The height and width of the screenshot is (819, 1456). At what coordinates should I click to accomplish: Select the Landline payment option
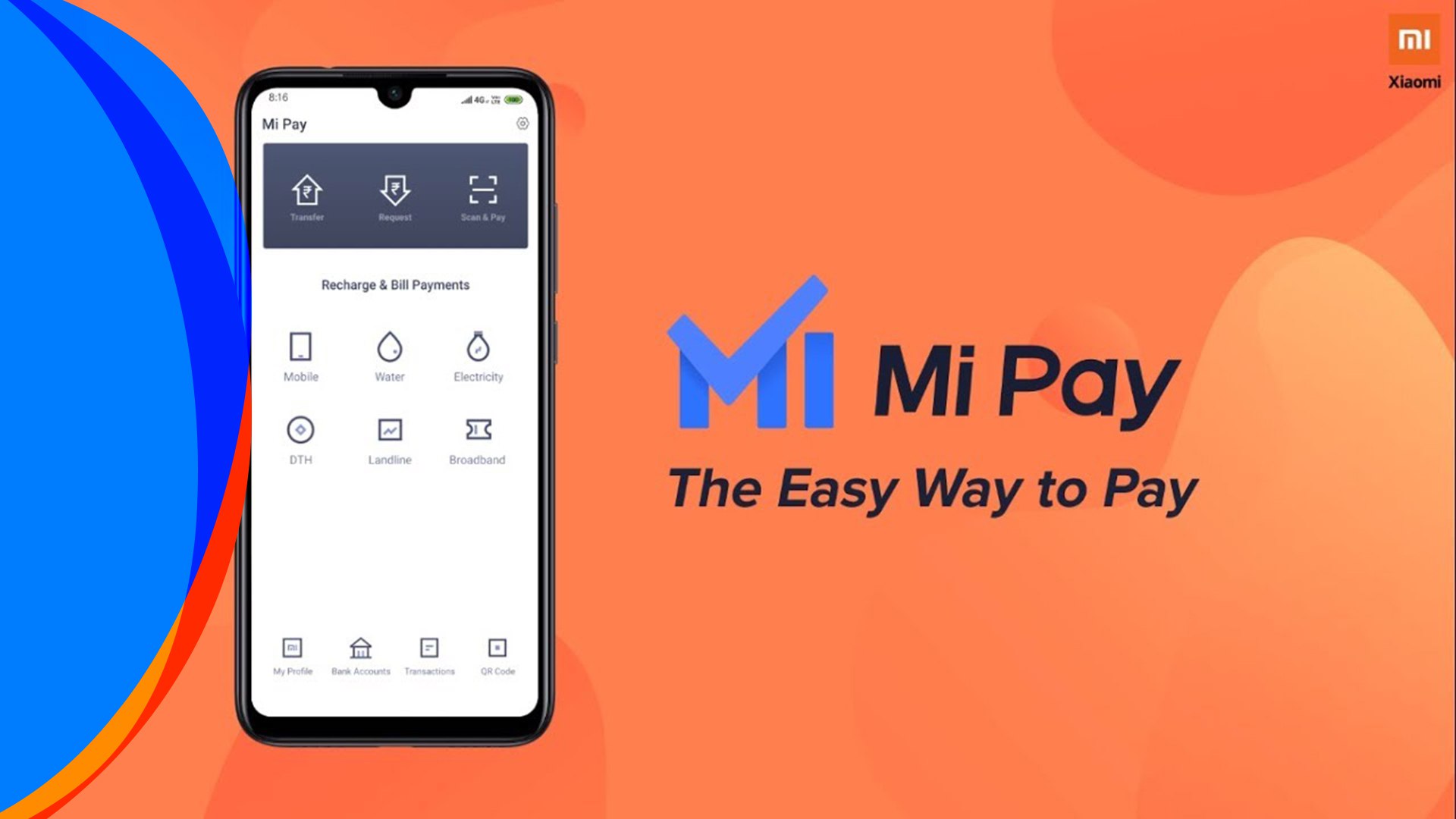(389, 438)
